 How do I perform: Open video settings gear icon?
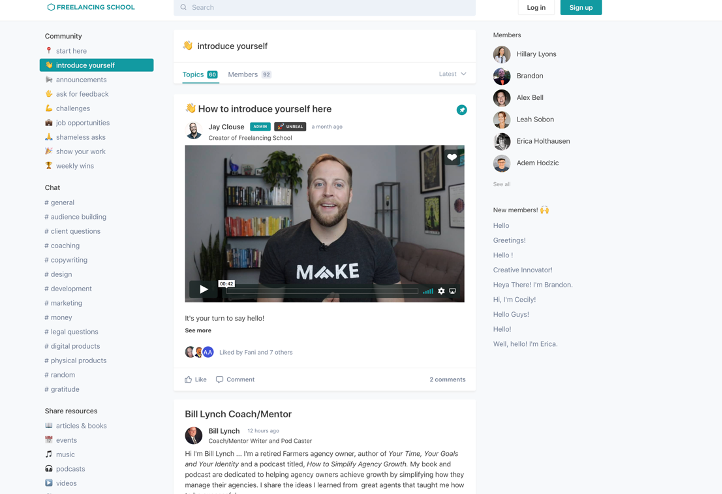[441, 291]
